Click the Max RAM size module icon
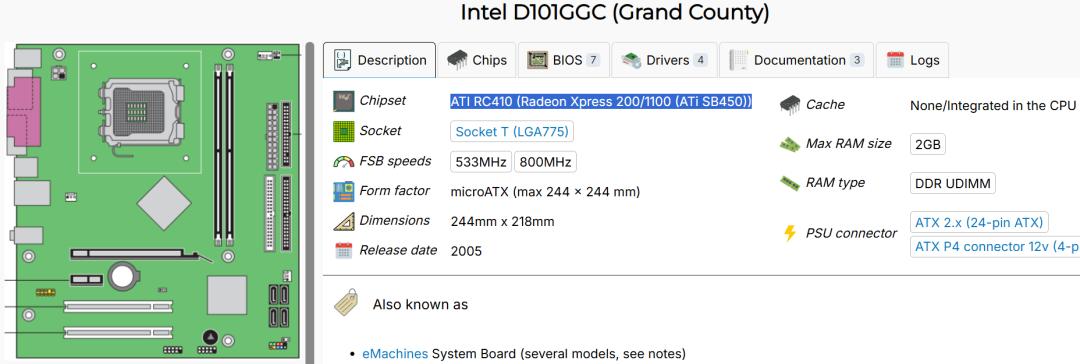 coord(789,144)
